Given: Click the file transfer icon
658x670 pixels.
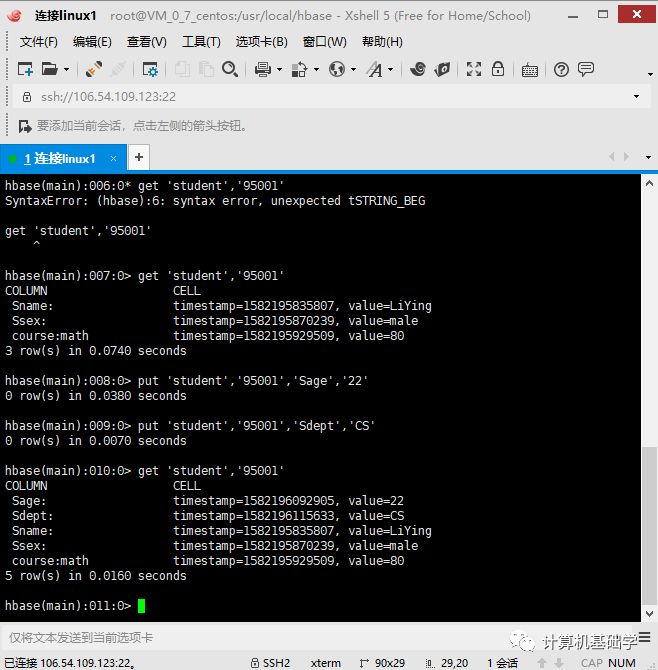Looking at the screenshot, I should pos(299,69).
